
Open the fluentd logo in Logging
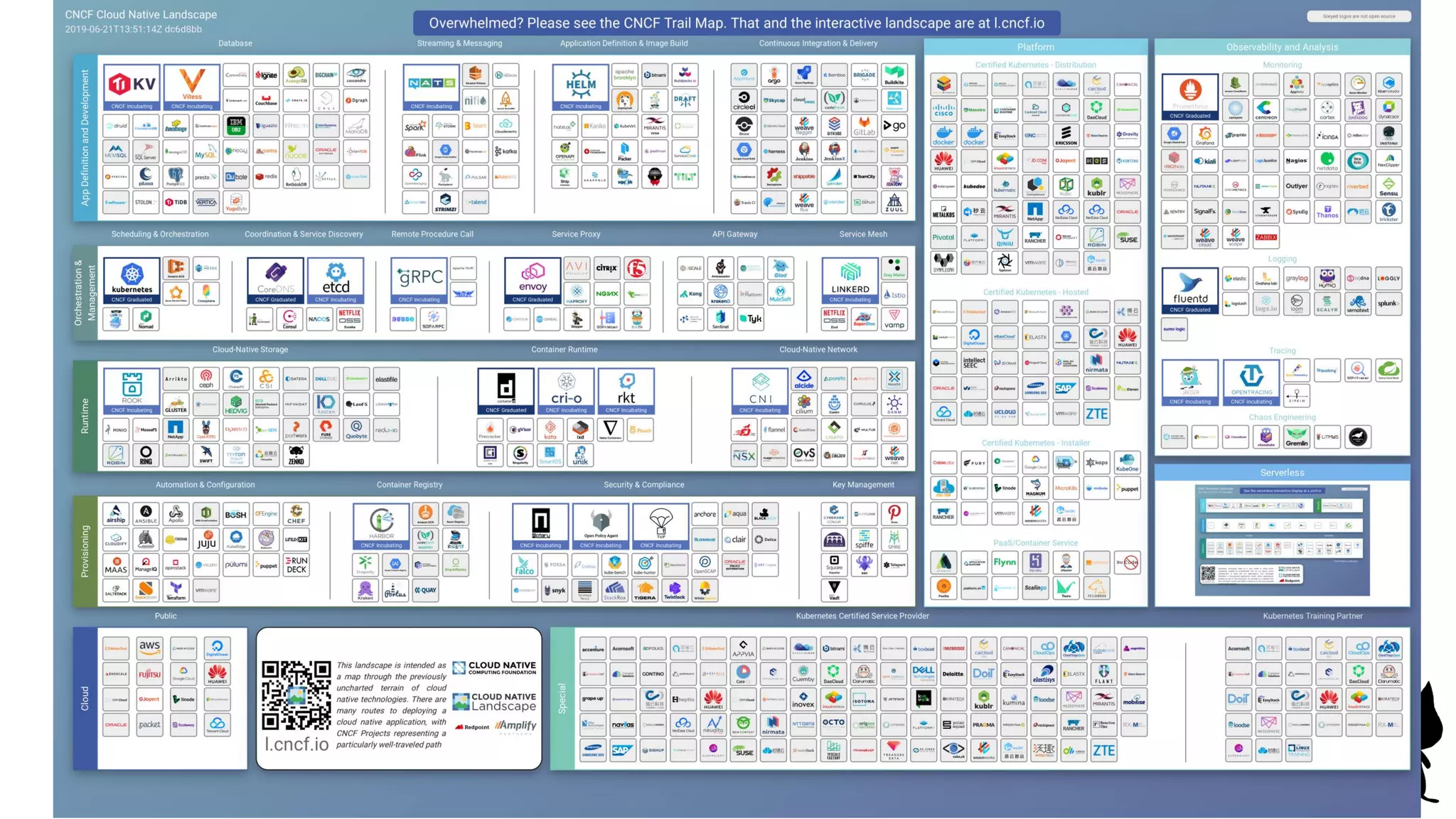(1189, 290)
